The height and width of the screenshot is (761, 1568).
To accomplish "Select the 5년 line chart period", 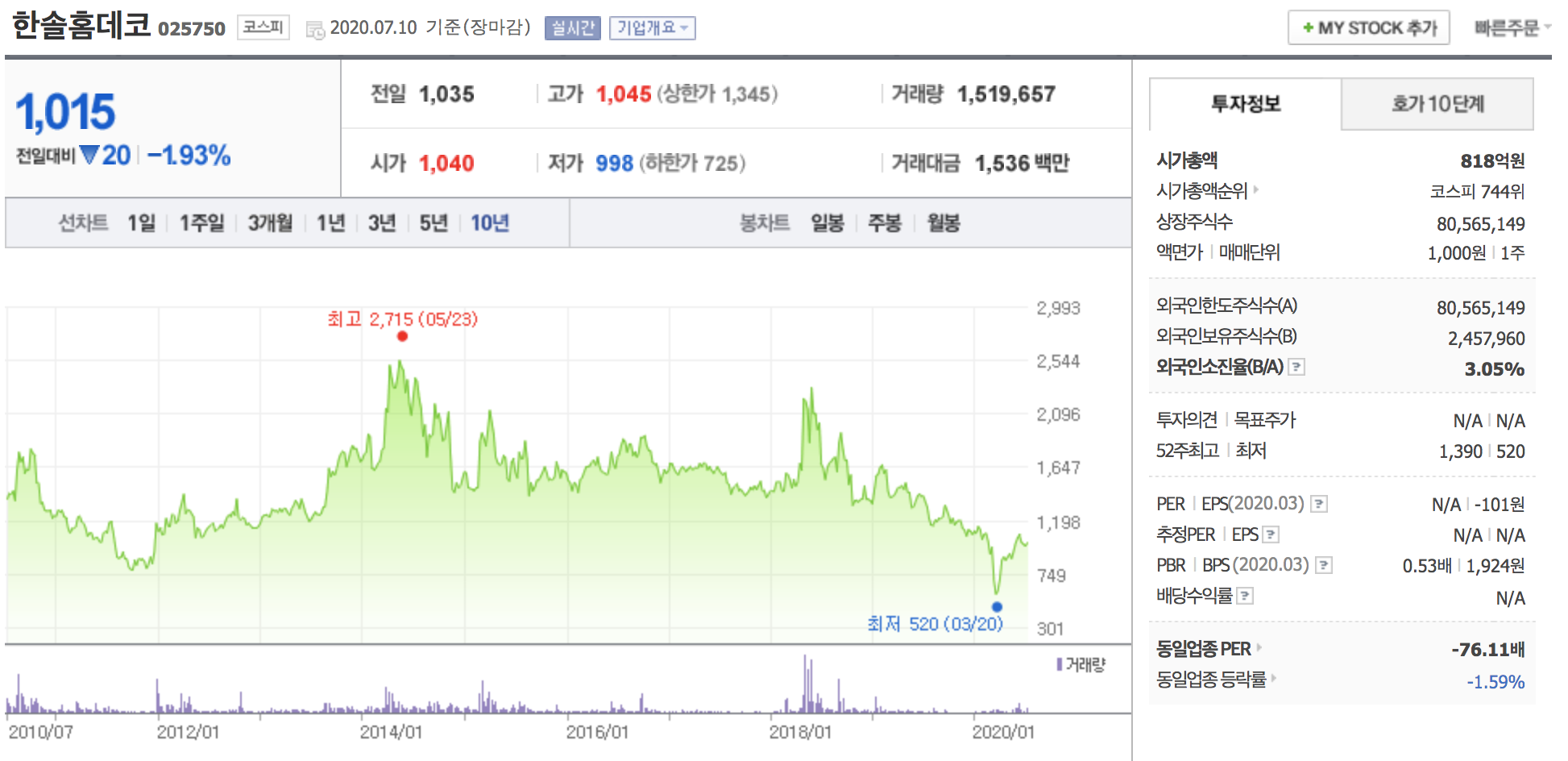I will pyautogui.click(x=433, y=222).
